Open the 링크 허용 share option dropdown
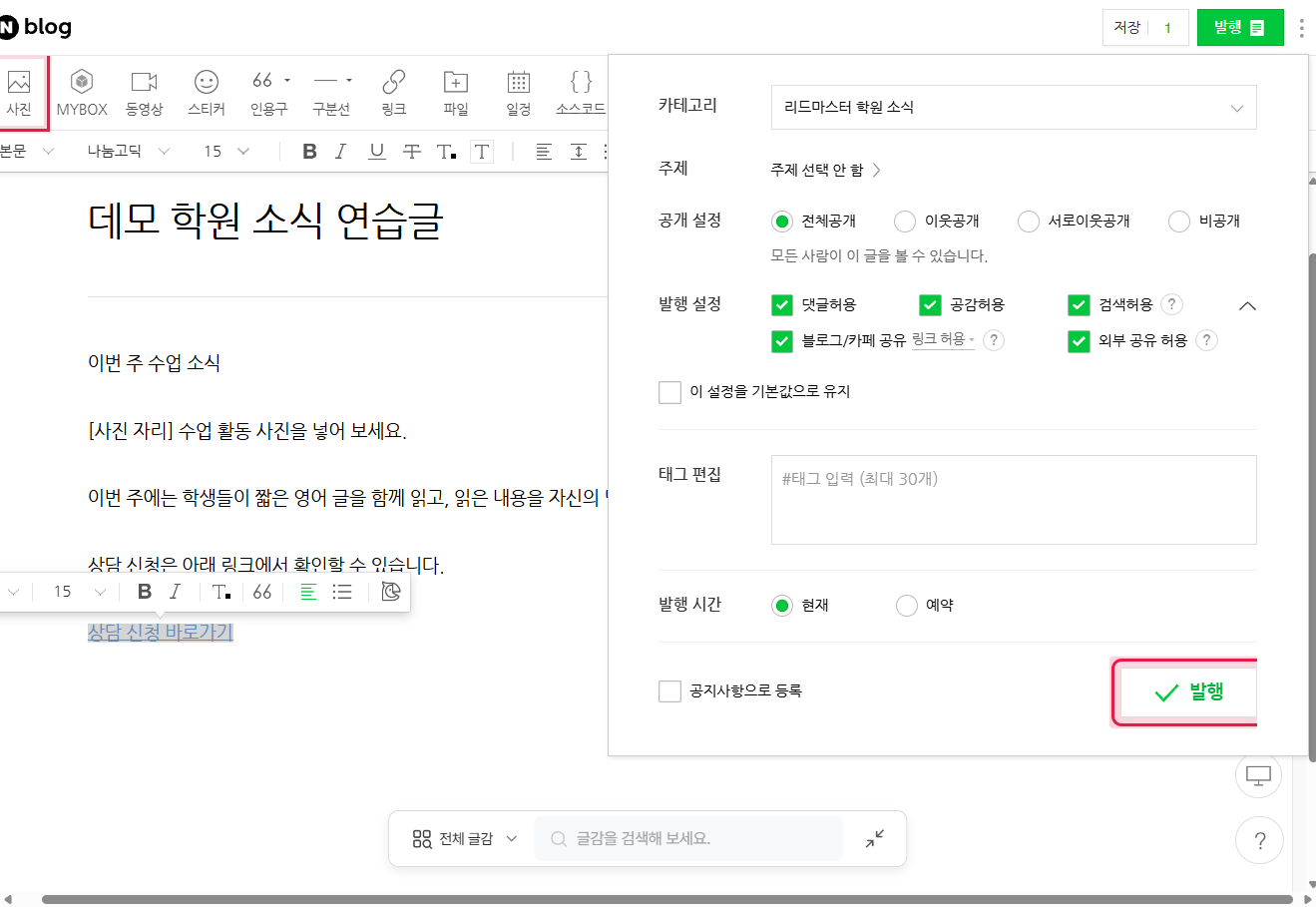 pos(943,339)
